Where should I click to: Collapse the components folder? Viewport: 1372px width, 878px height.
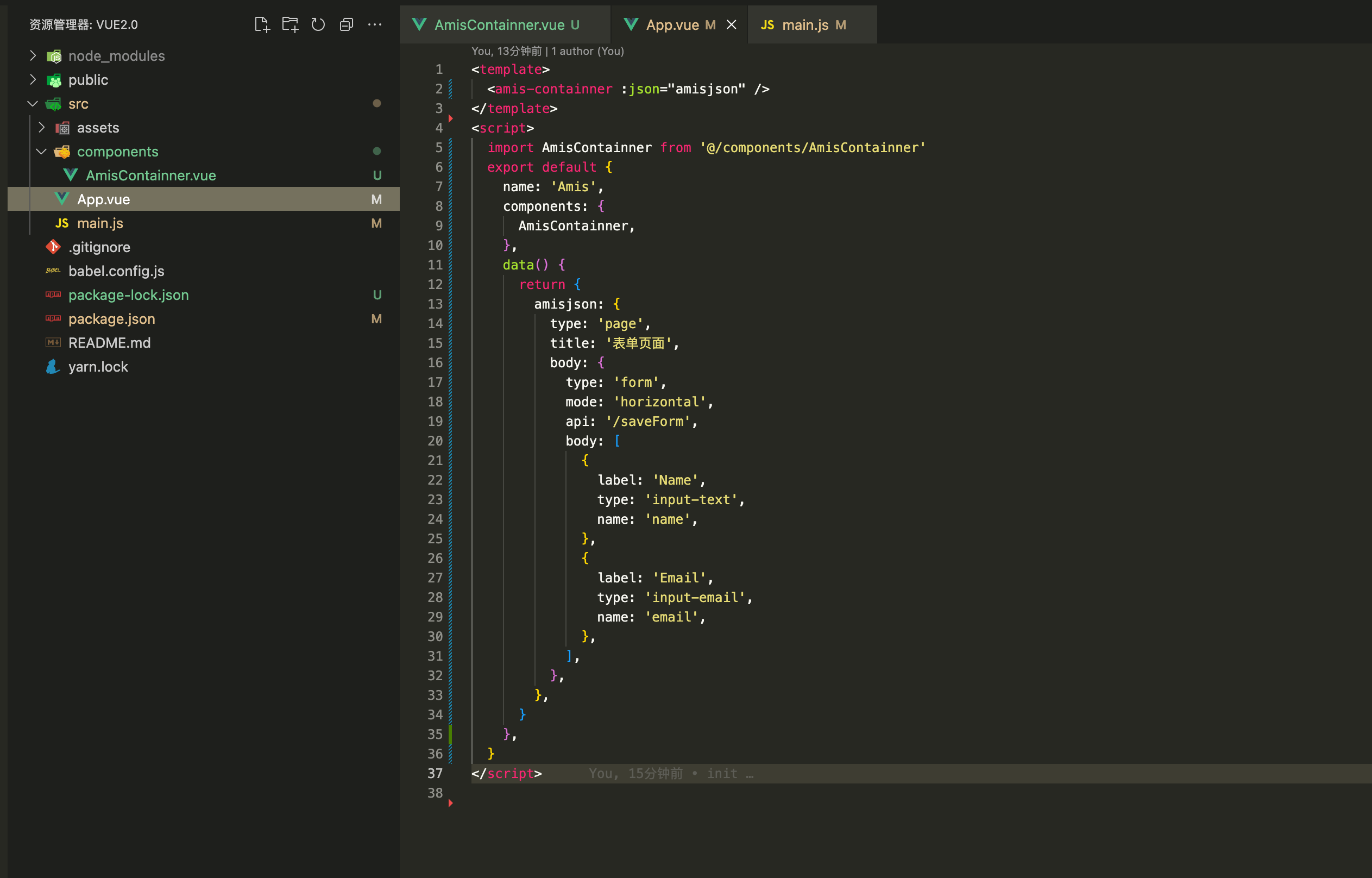click(41, 152)
